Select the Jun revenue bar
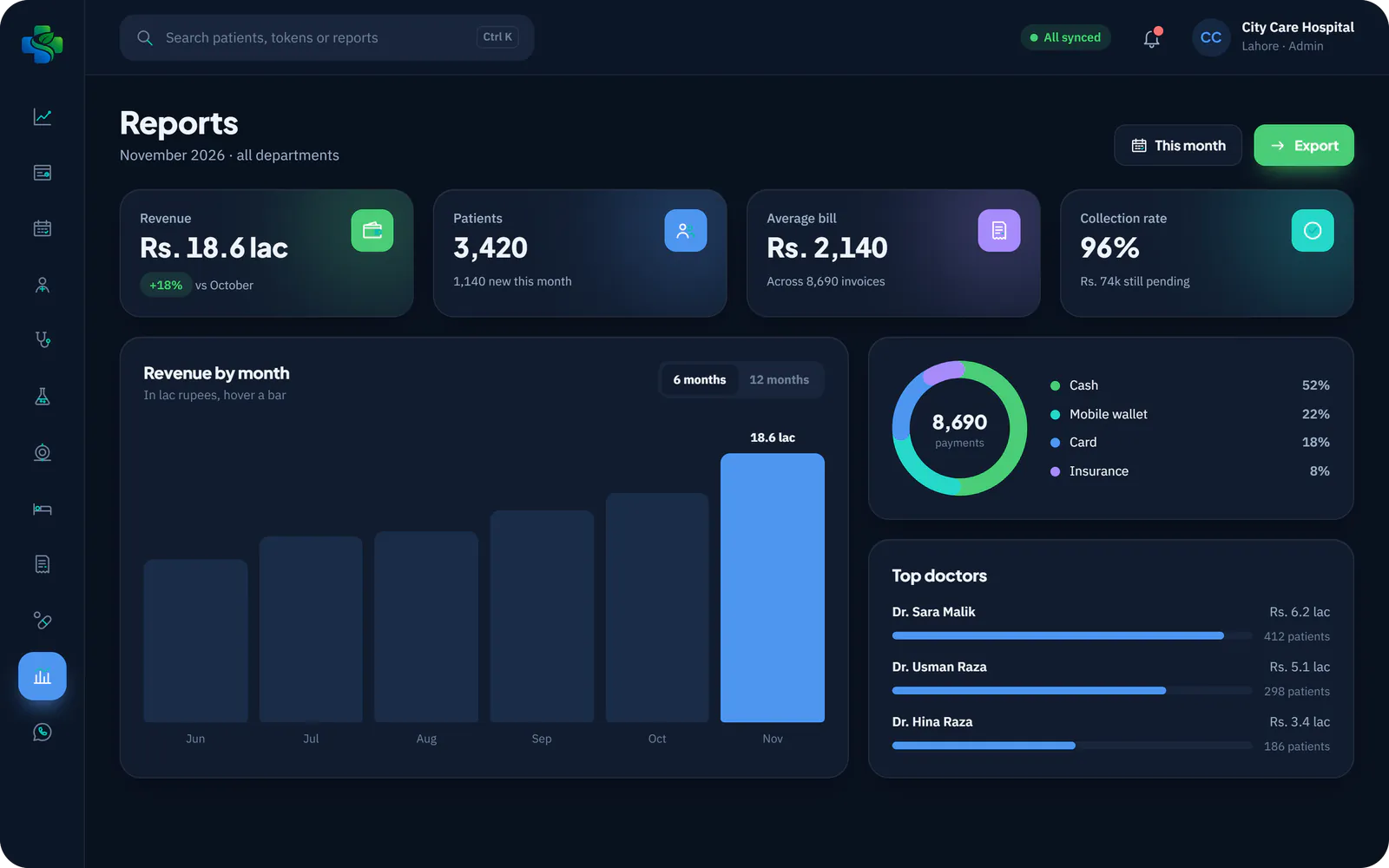The height and width of the screenshot is (868, 1389). pos(195,641)
